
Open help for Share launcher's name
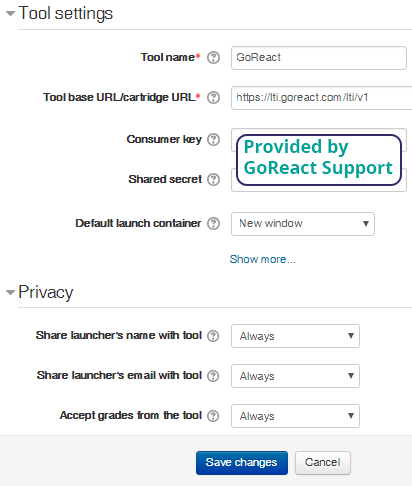pos(213,336)
